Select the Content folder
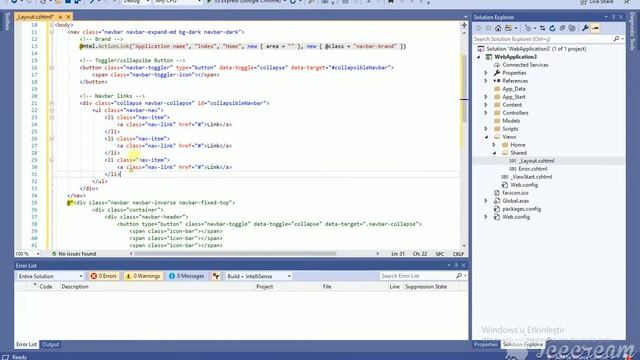 coord(512,105)
